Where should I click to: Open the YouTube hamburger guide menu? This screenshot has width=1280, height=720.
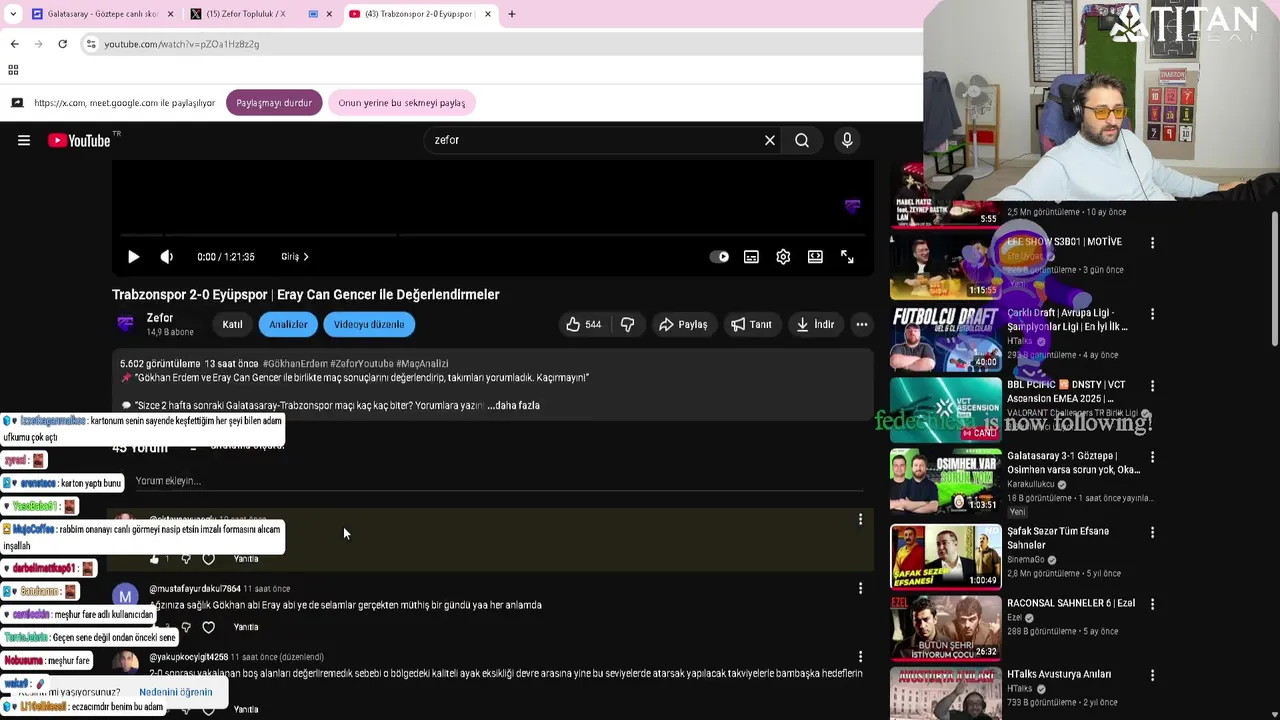click(24, 140)
